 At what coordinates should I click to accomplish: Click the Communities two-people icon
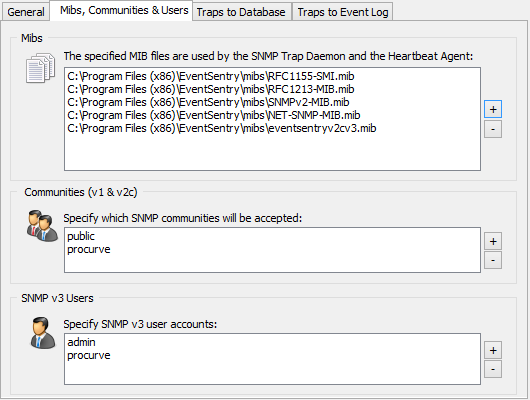click(x=42, y=226)
